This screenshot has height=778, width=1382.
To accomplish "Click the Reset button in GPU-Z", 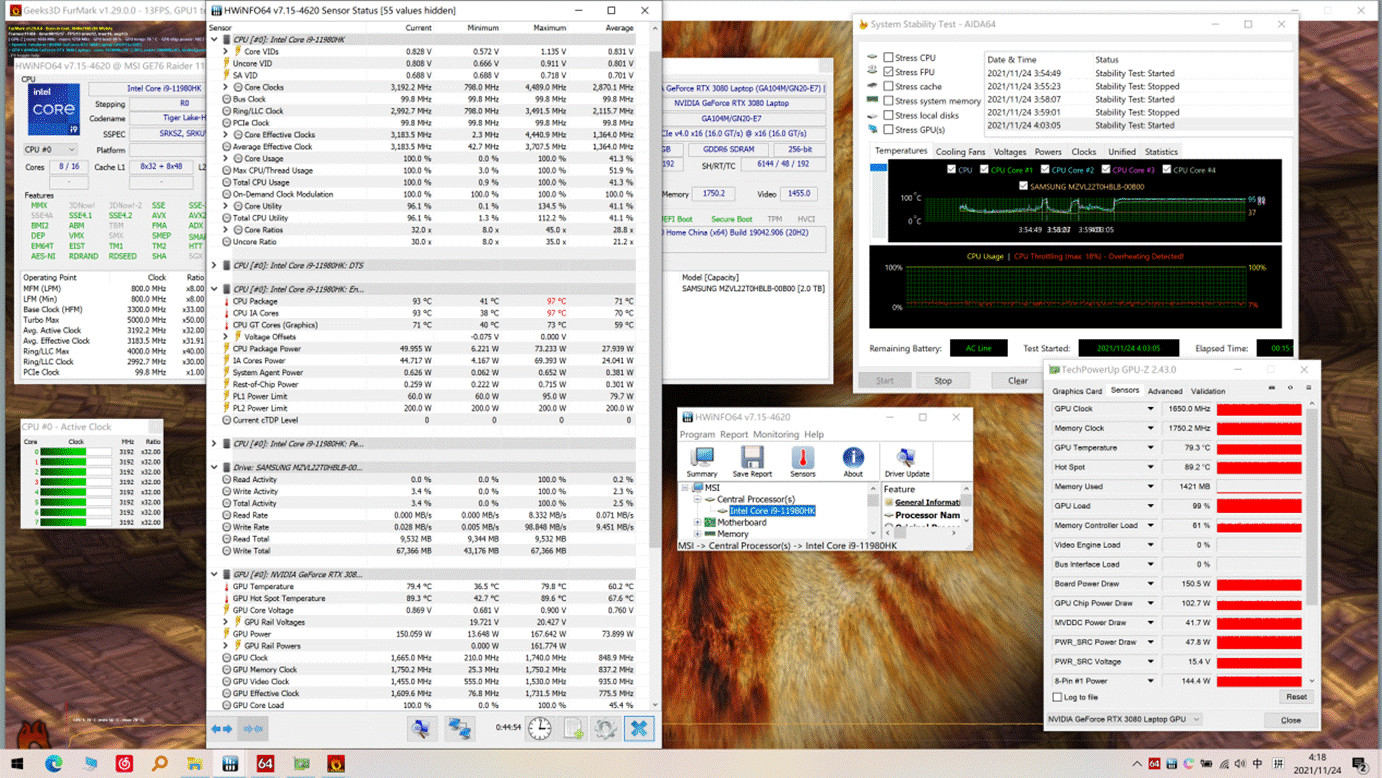I will click(x=1296, y=697).
